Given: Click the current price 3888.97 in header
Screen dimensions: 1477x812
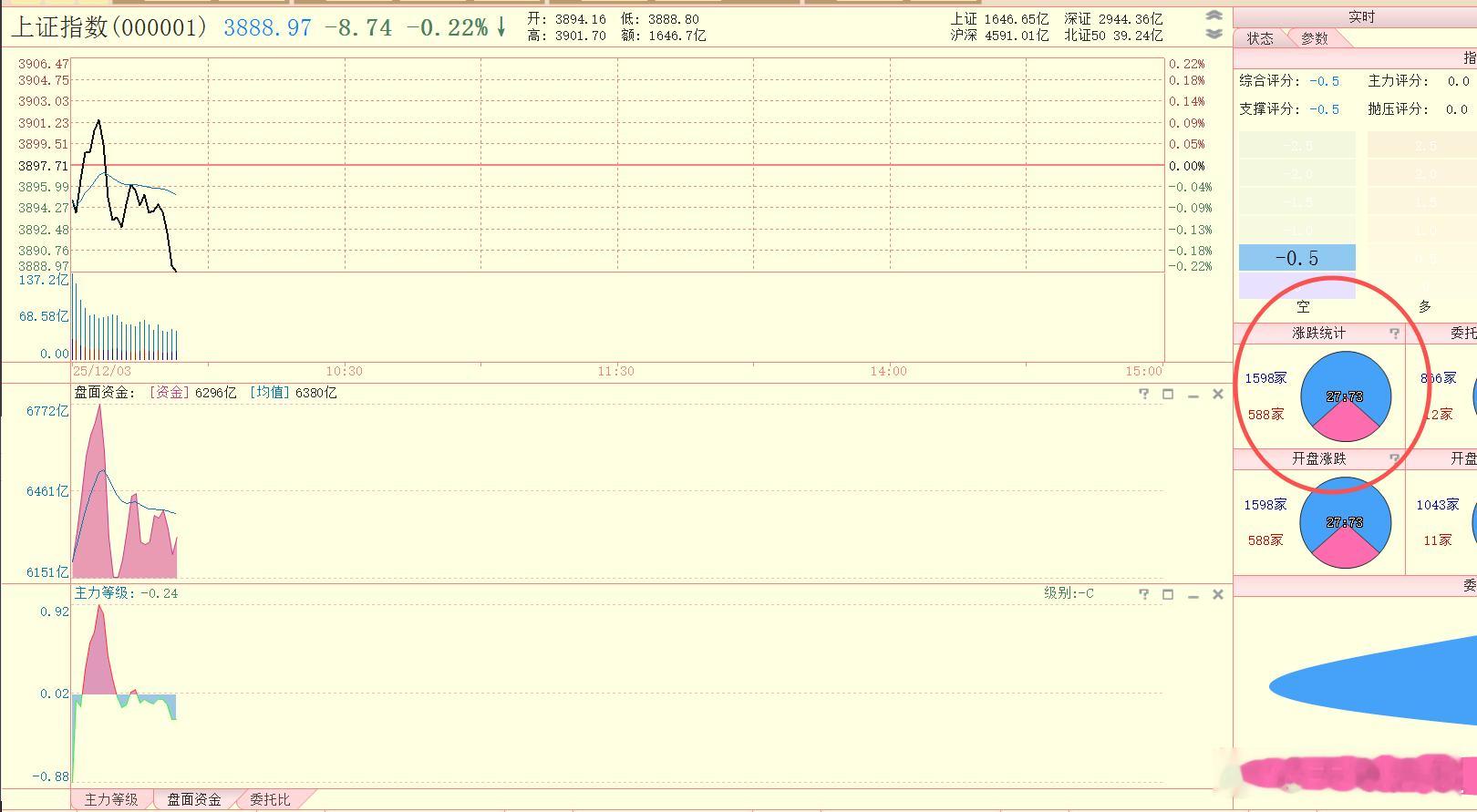Looking at the screenshot, I should point(268,28).
